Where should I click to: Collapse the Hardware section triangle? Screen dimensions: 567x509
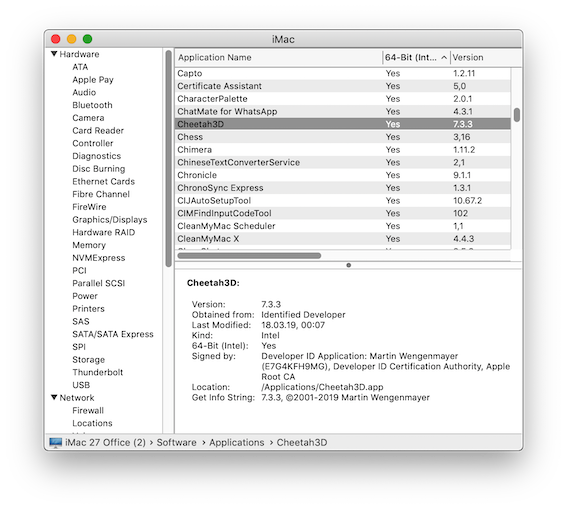click(x=54, y=54)
